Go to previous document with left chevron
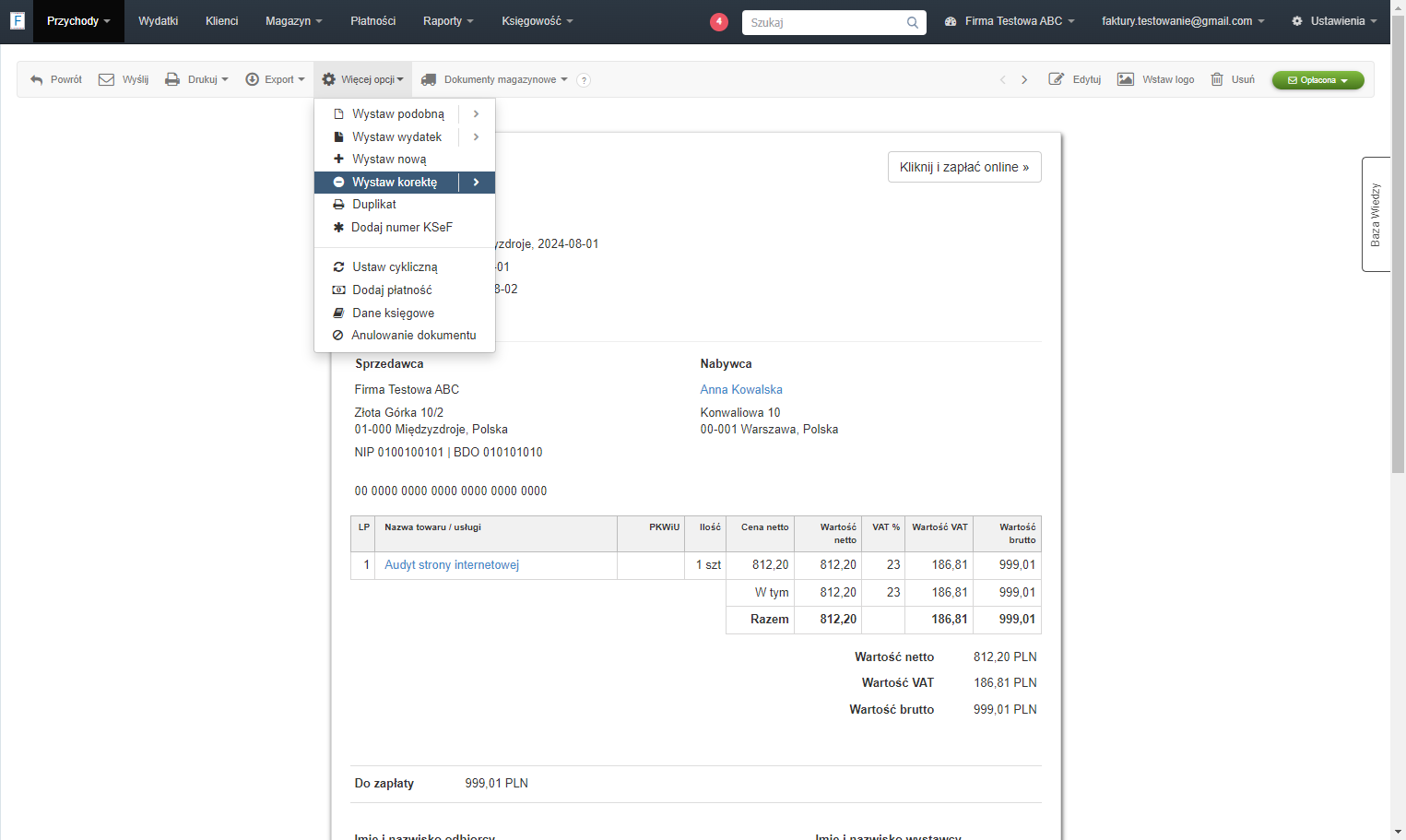The width and height of the screenshot is (1406, 840). pos(1003,79)
